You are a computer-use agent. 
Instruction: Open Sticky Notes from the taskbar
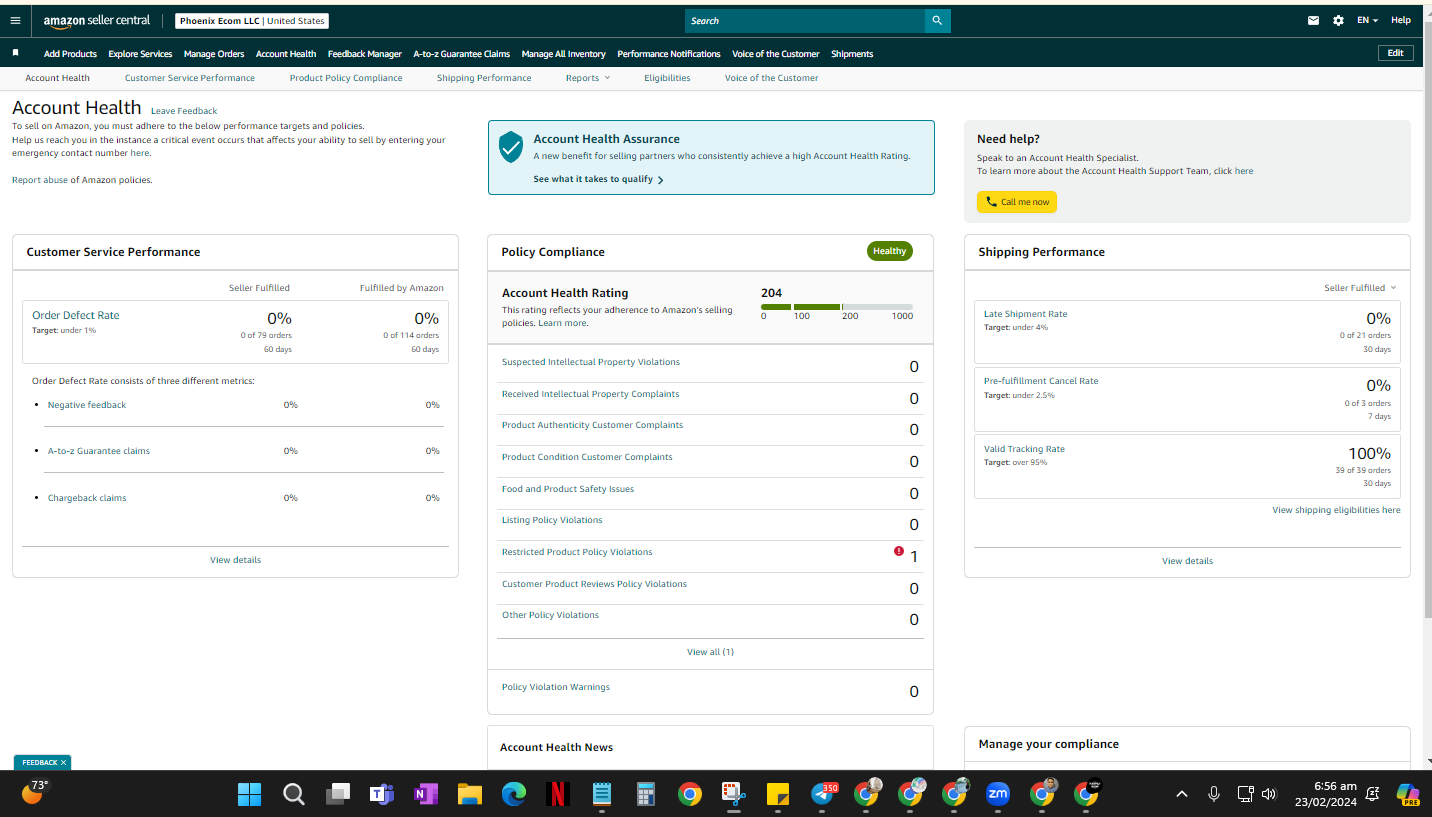click(778, 794)
